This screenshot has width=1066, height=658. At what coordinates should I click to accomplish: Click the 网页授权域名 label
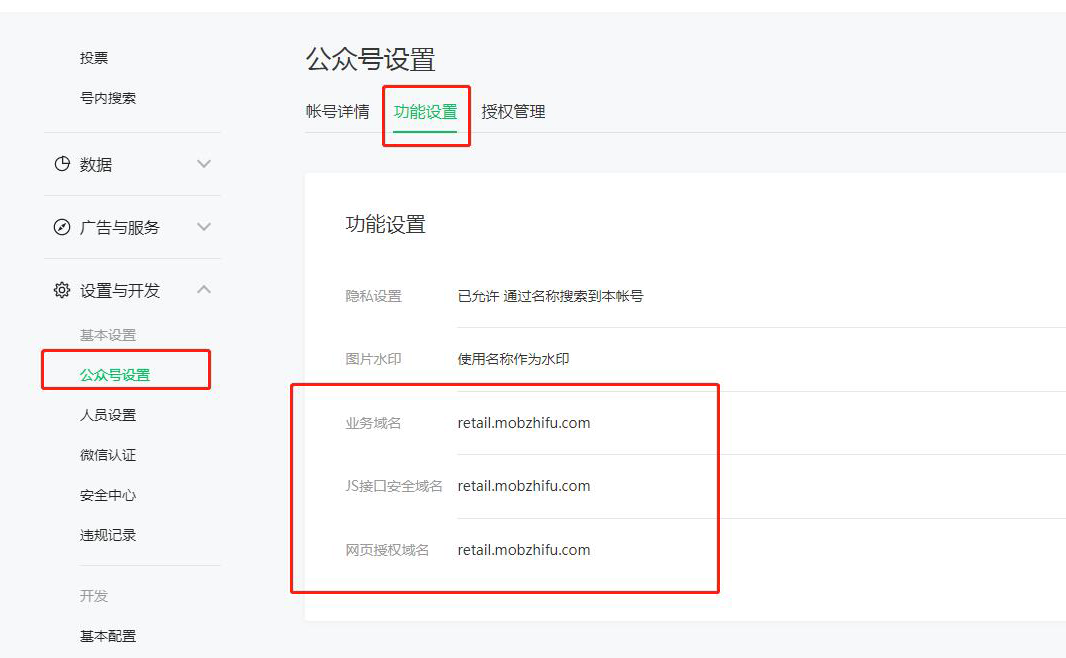(x=388, y=551)
